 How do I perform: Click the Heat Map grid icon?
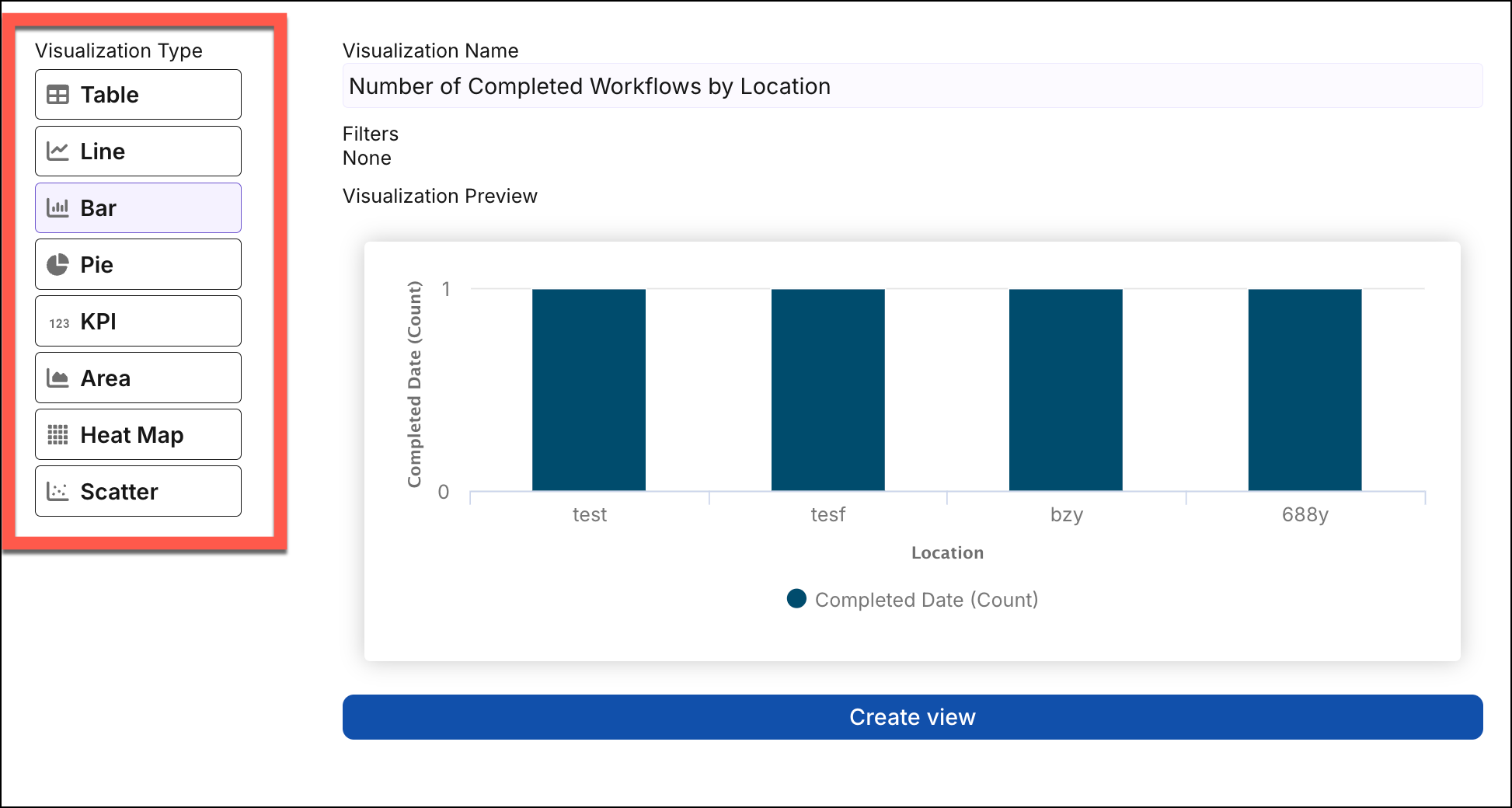57,435
